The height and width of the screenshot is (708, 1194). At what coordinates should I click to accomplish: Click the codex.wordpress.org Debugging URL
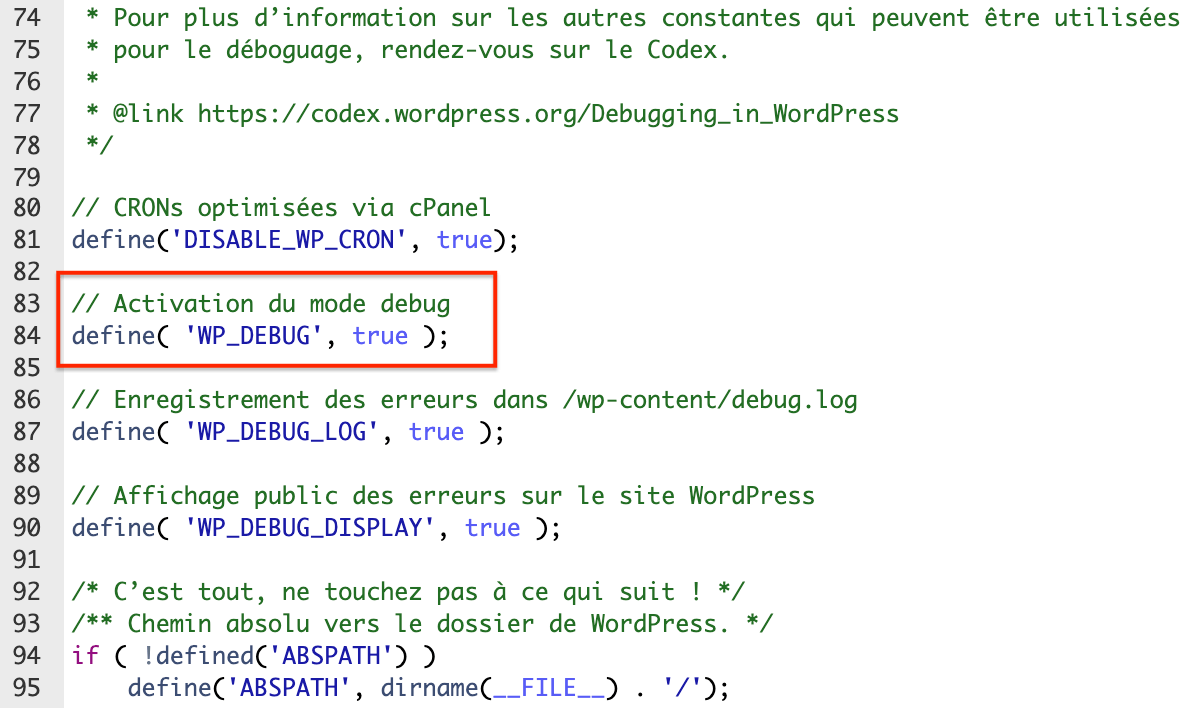point(548,113)
